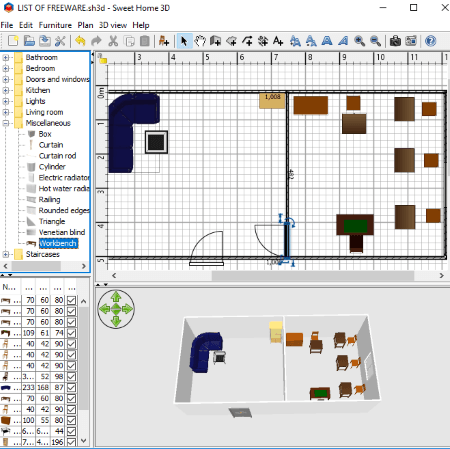Click the left arrow of the 3D navigation pad

tap(104, 309)
